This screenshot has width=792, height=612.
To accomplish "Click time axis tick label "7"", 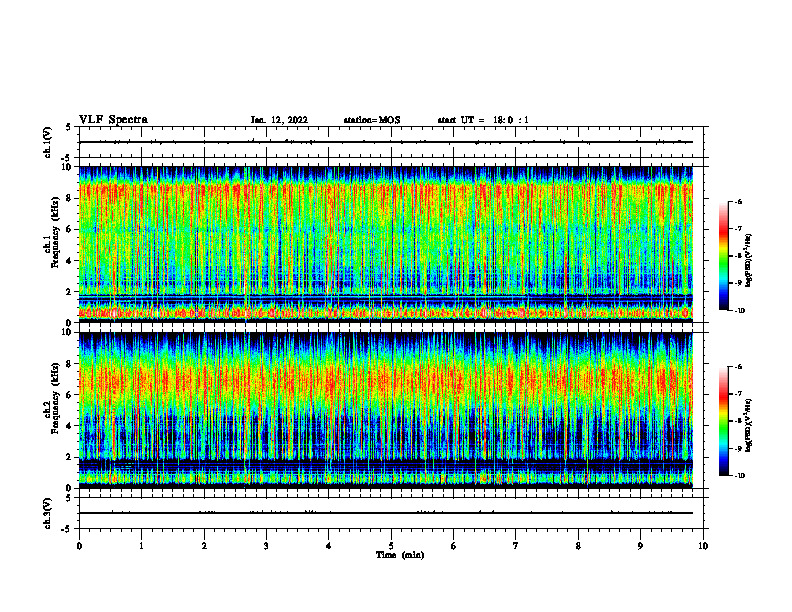I will 516,546.
